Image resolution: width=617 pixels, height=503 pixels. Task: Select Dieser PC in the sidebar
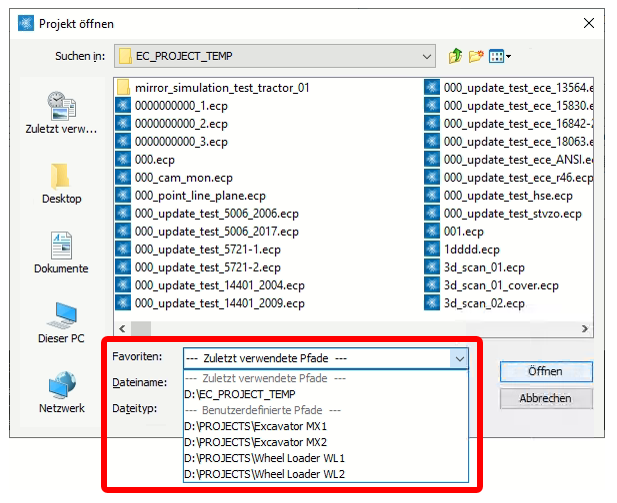coord(62,322)
